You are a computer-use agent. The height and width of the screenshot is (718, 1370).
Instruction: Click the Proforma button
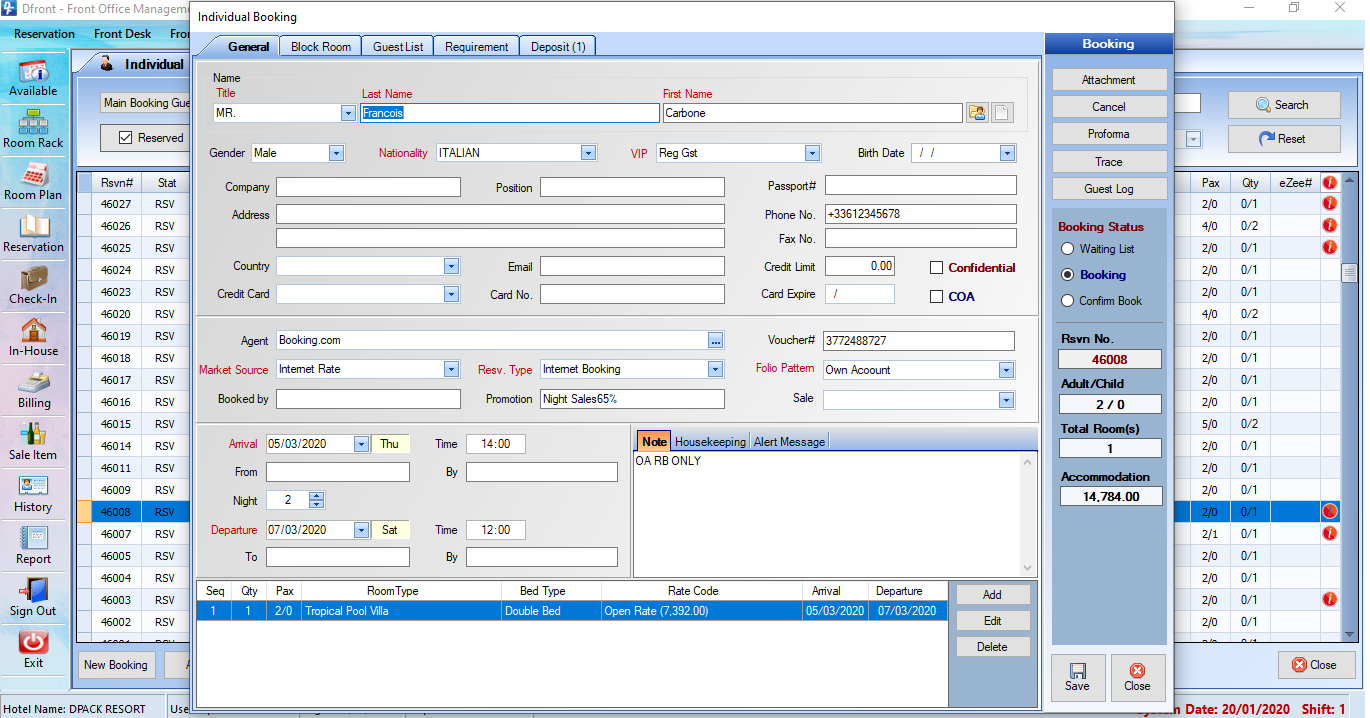pos(1108,134)
